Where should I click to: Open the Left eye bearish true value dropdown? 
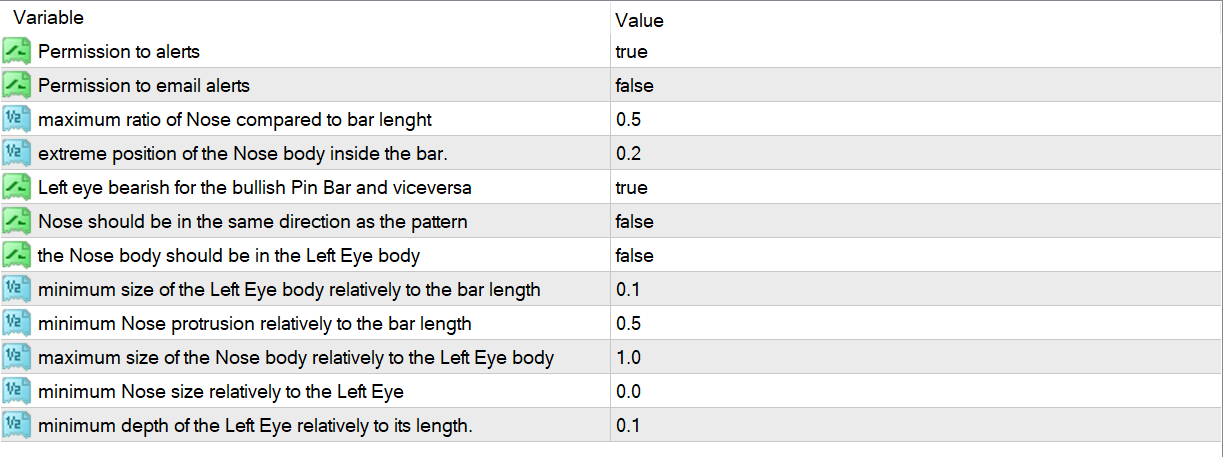632,188
